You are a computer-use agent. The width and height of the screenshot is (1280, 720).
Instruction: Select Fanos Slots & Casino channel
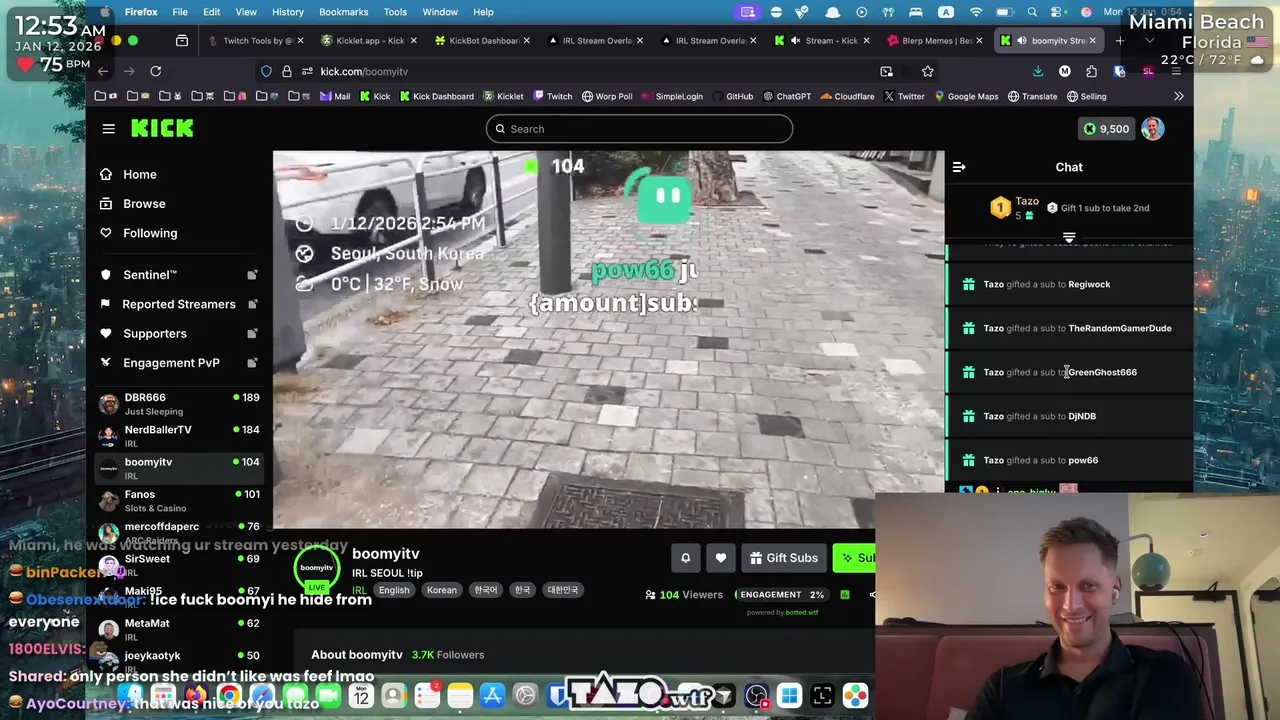[x=179, y=500]
